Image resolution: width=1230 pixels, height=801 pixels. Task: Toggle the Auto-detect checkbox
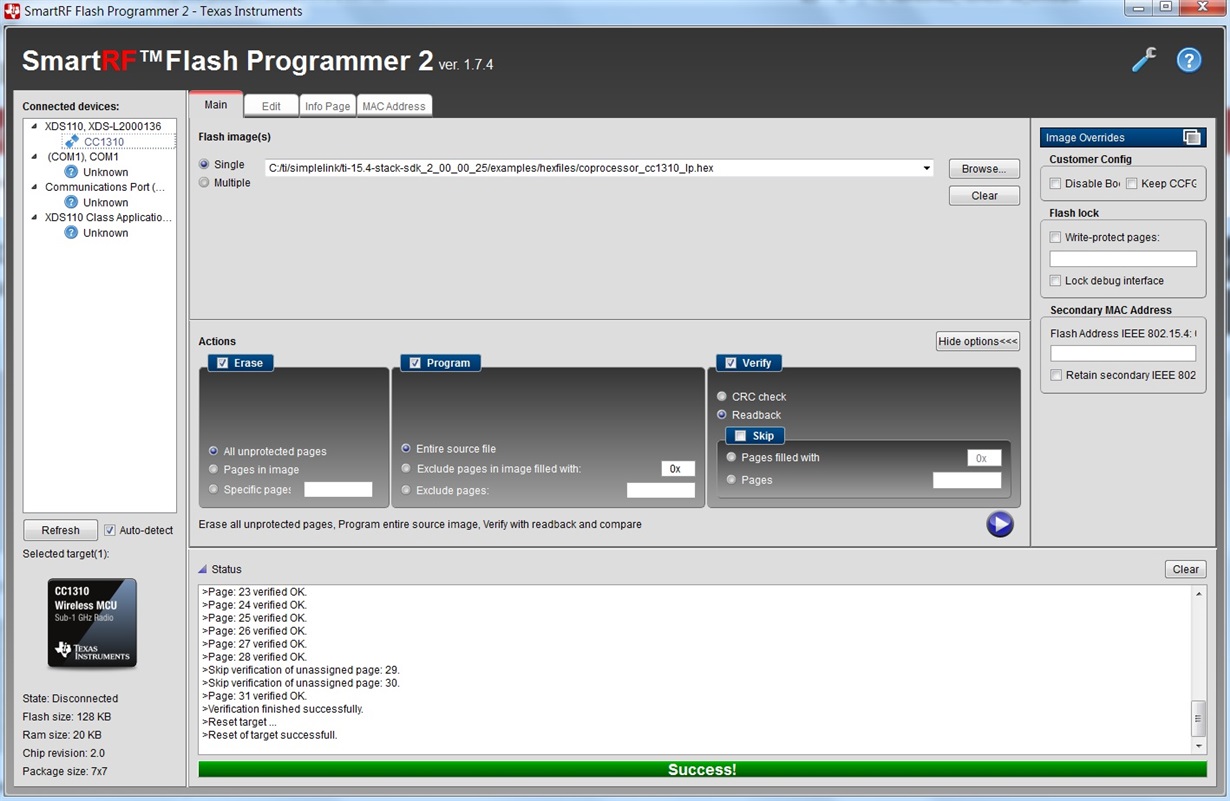click(x=110, y=530)
